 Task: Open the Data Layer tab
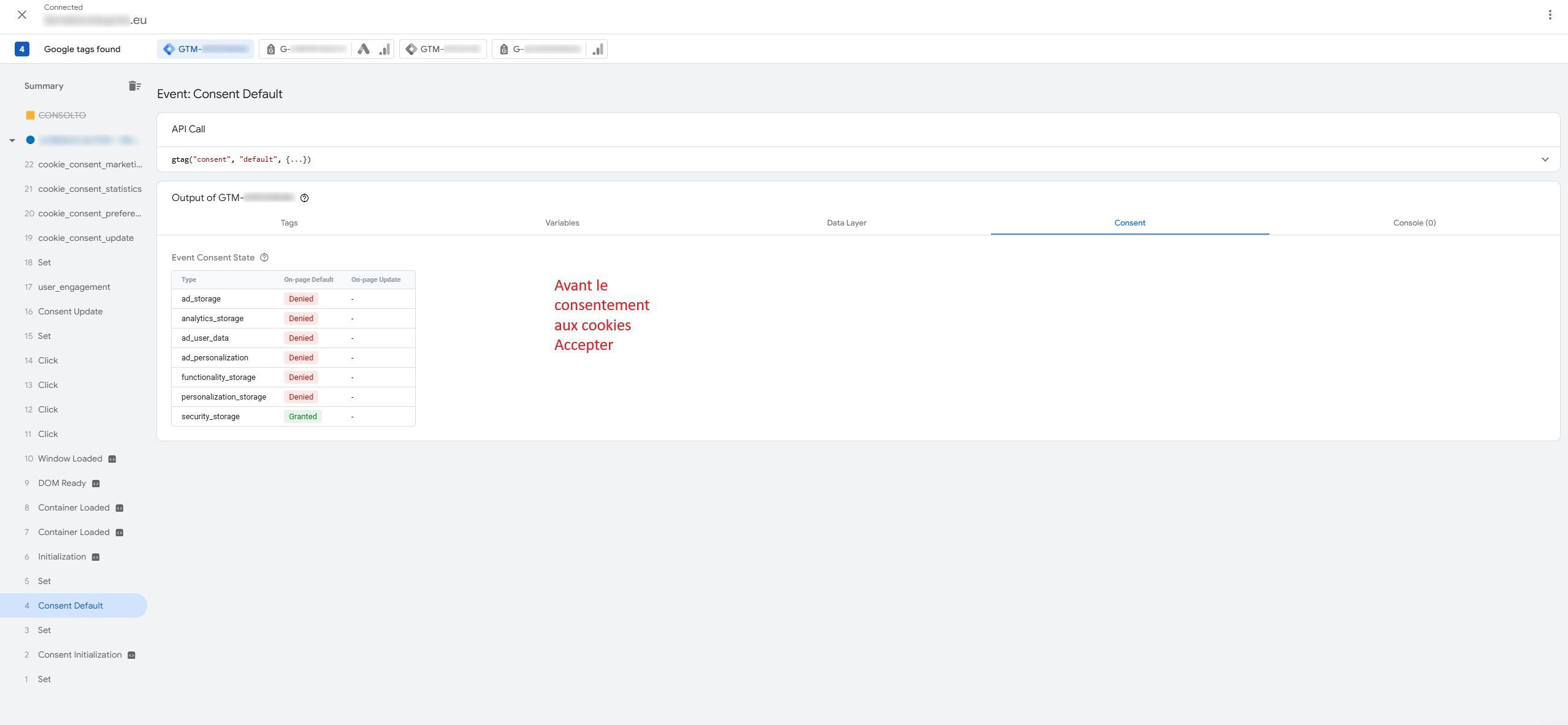tap(846, 223)
